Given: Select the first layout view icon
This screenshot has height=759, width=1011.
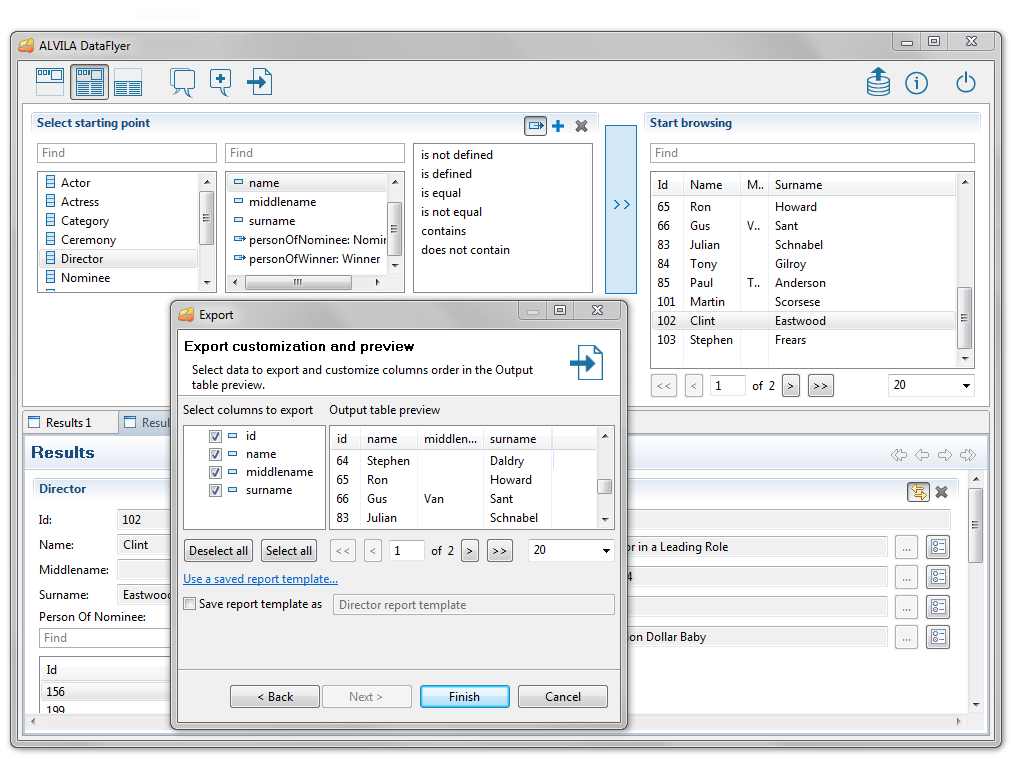Looking at the screenshot, I should coord(50,82).
